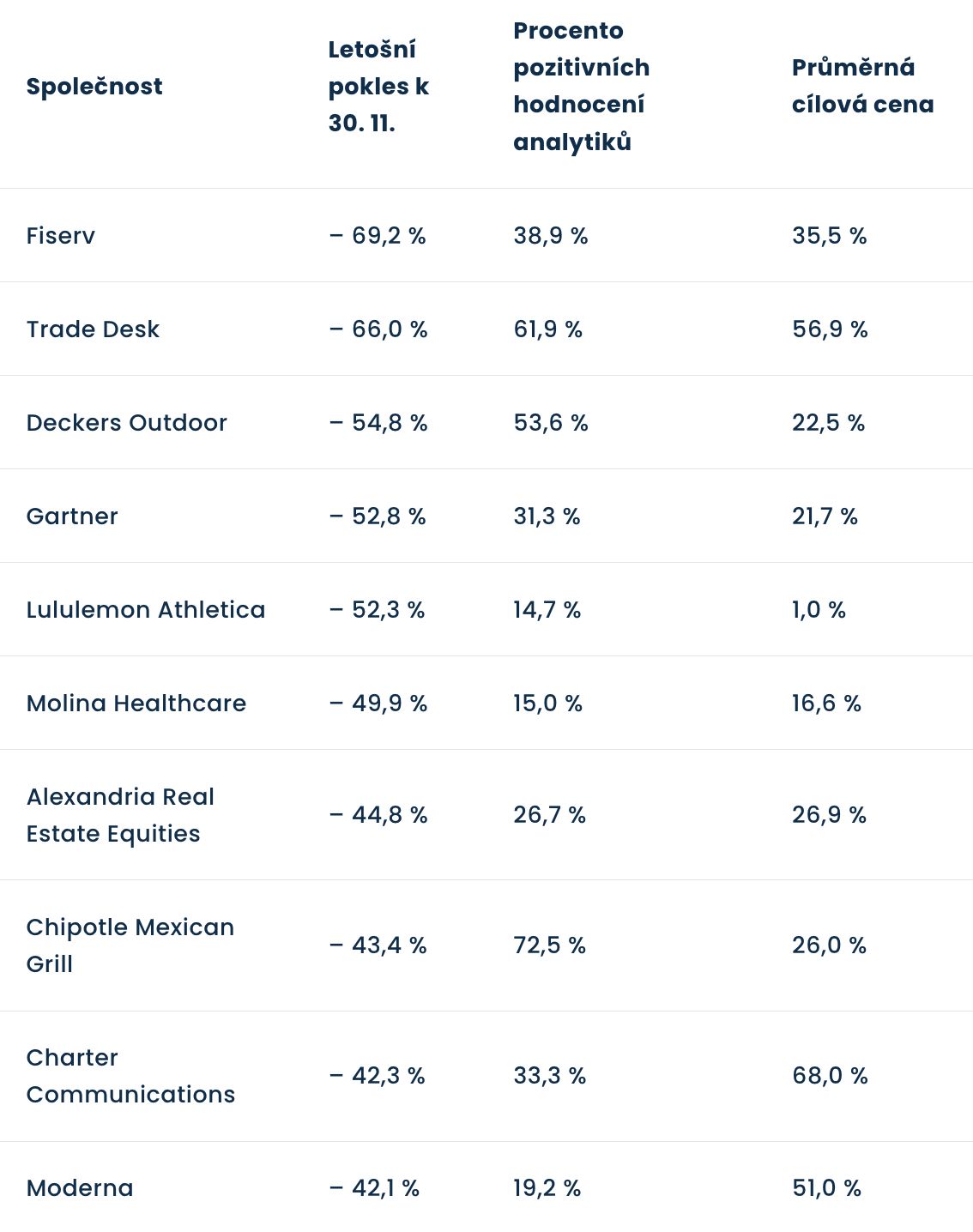This screenshot has width=973, height=1232.
Task: Click Alexandria Real Estate Equities name
Action: tap(120, 815)
